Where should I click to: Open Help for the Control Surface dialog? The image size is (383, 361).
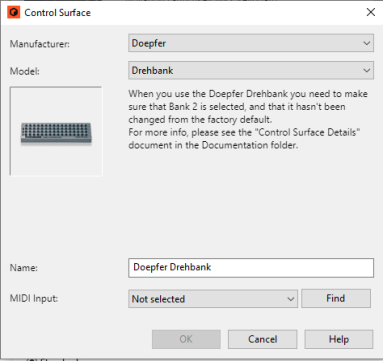point(339,339)
